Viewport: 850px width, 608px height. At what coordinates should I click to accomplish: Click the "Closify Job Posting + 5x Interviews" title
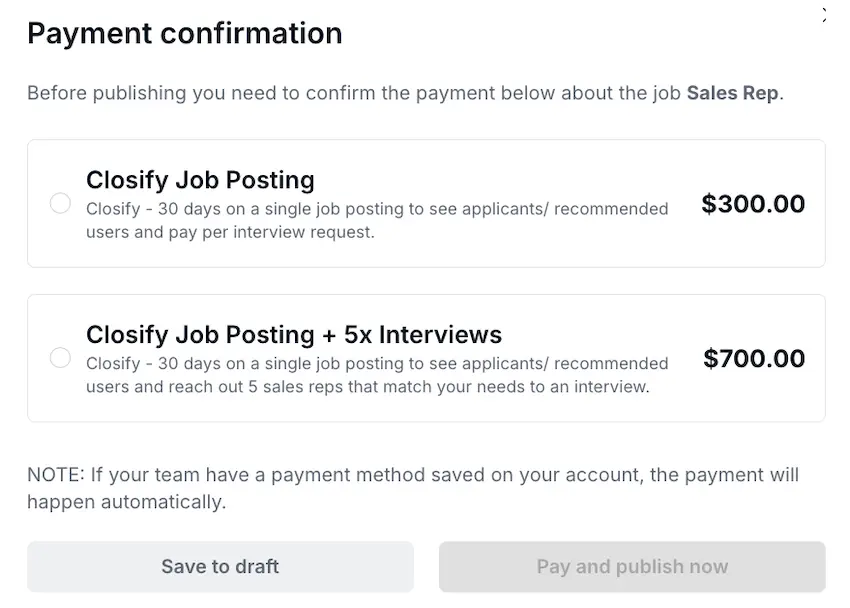point(294,334)
